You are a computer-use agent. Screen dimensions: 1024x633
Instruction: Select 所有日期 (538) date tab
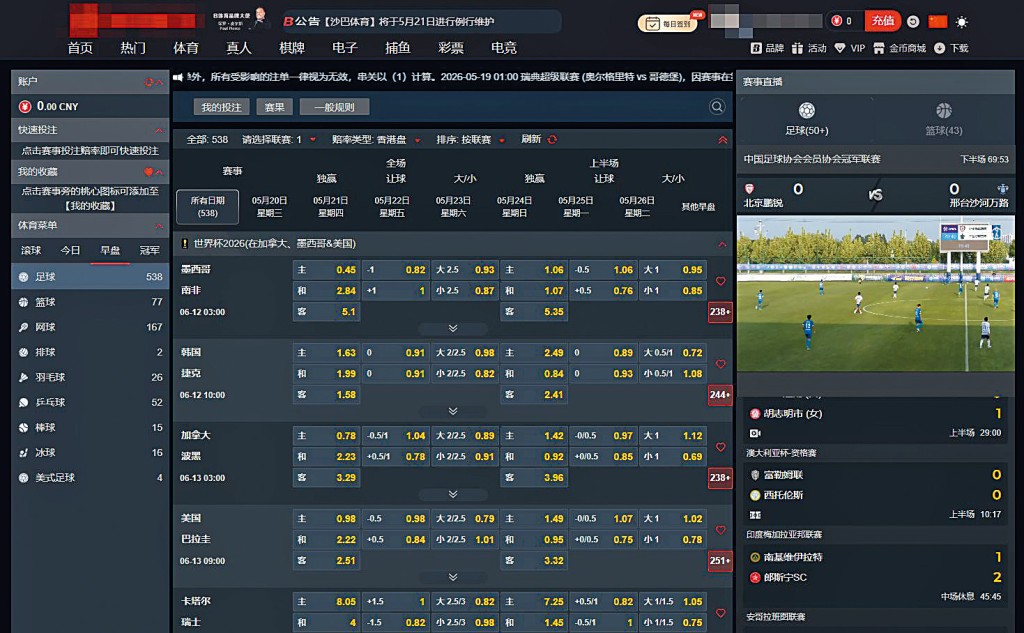pos(208,206)
